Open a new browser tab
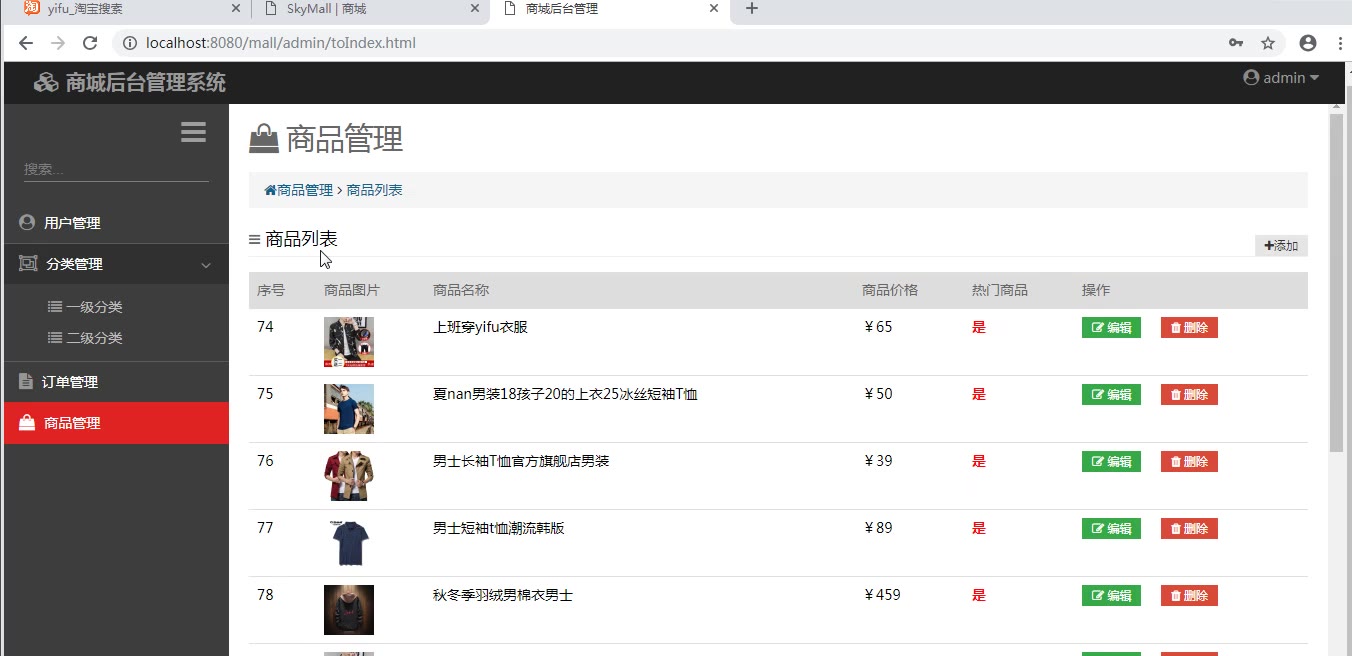The width and height of the screenshot is (1352, 656). pos(752,9)
